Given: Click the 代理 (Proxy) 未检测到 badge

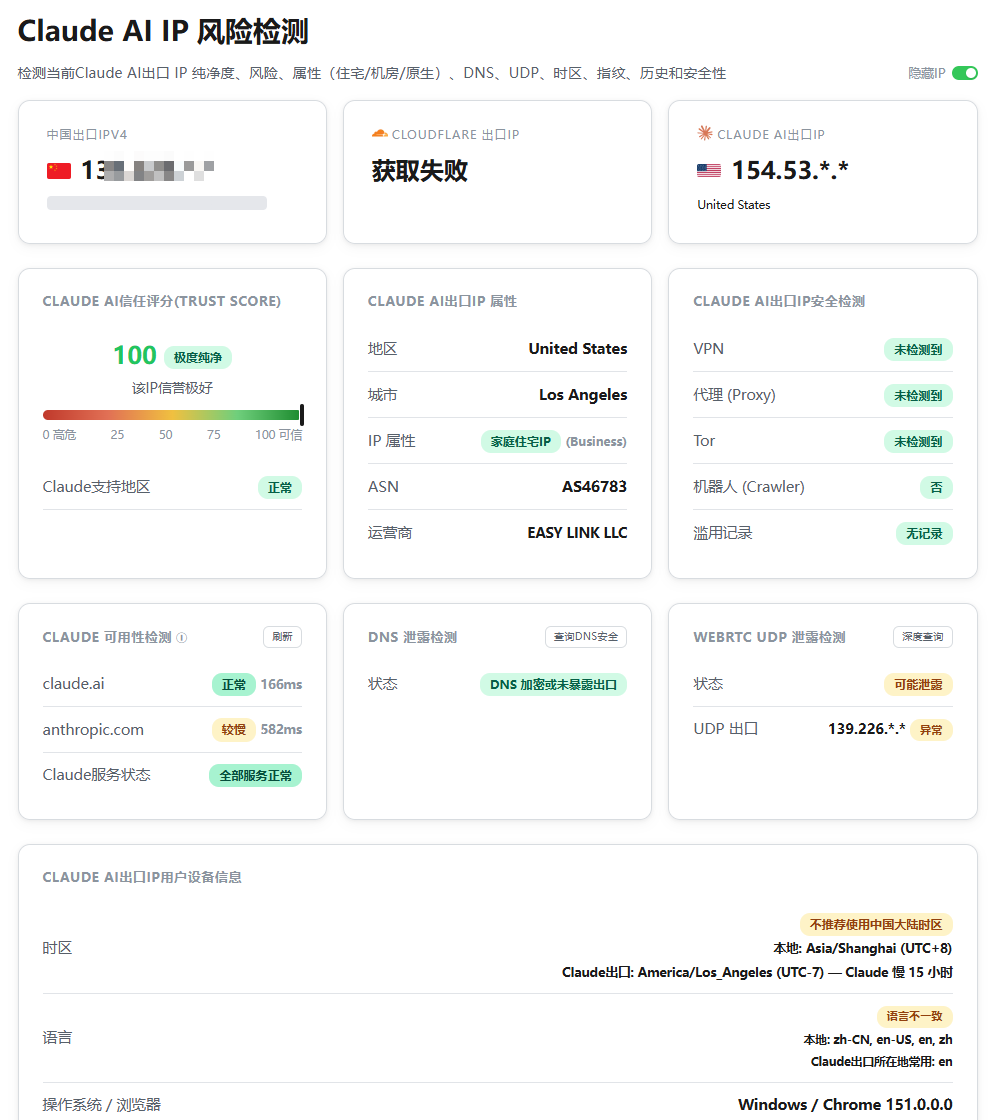Looking at the screenshot, I should coord(918,396).
